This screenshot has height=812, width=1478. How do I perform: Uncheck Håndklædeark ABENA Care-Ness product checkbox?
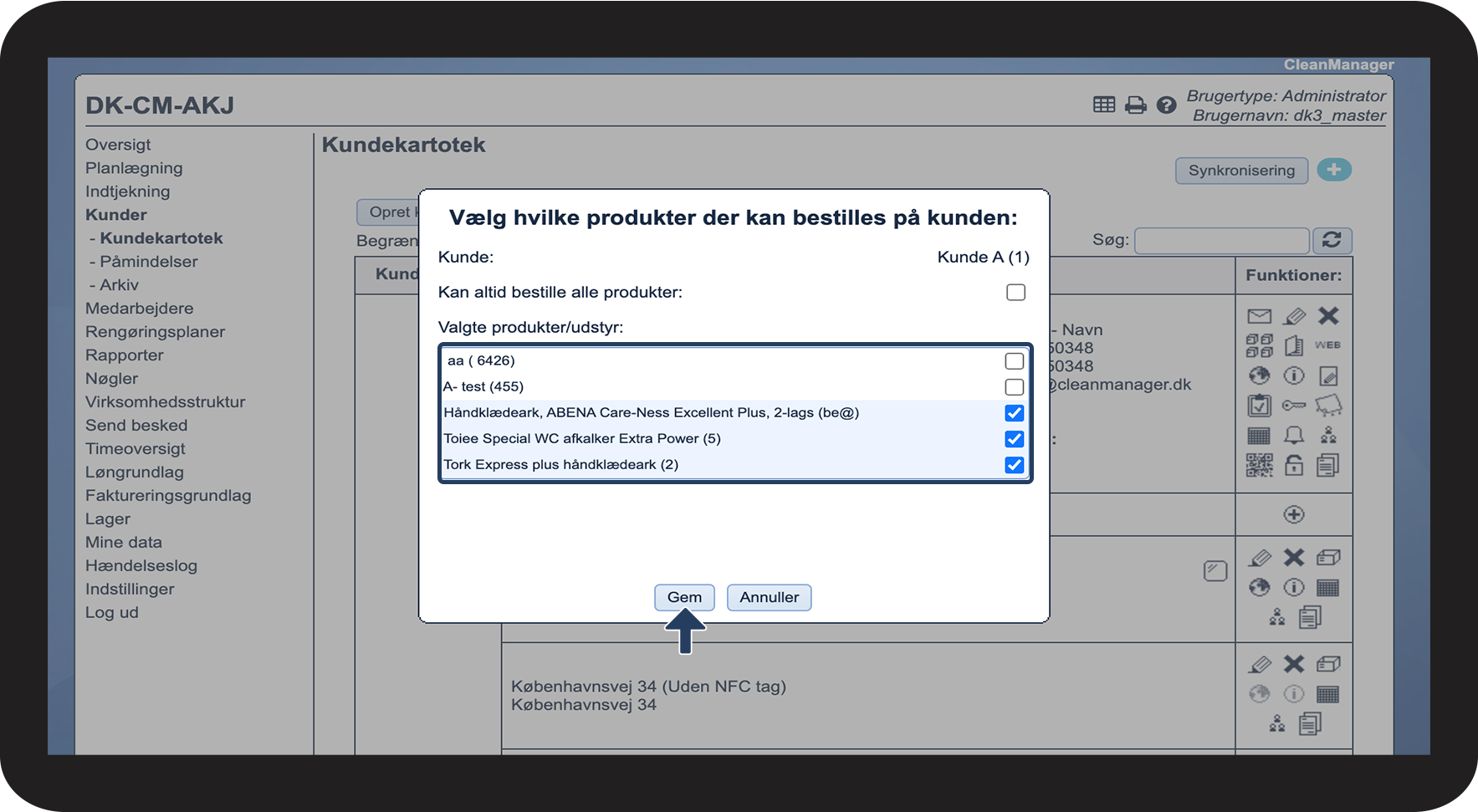(1014, 412)
